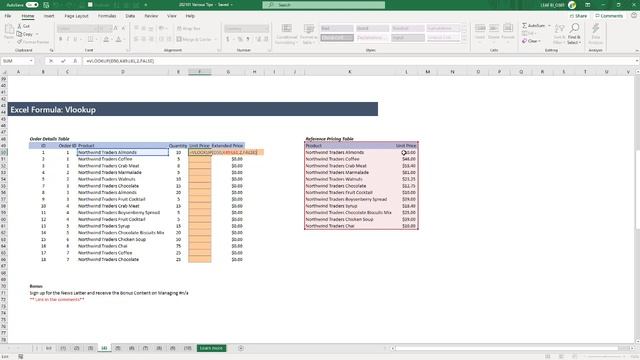
Task: Click the Copy command
Action: click(x=25, y=34)
